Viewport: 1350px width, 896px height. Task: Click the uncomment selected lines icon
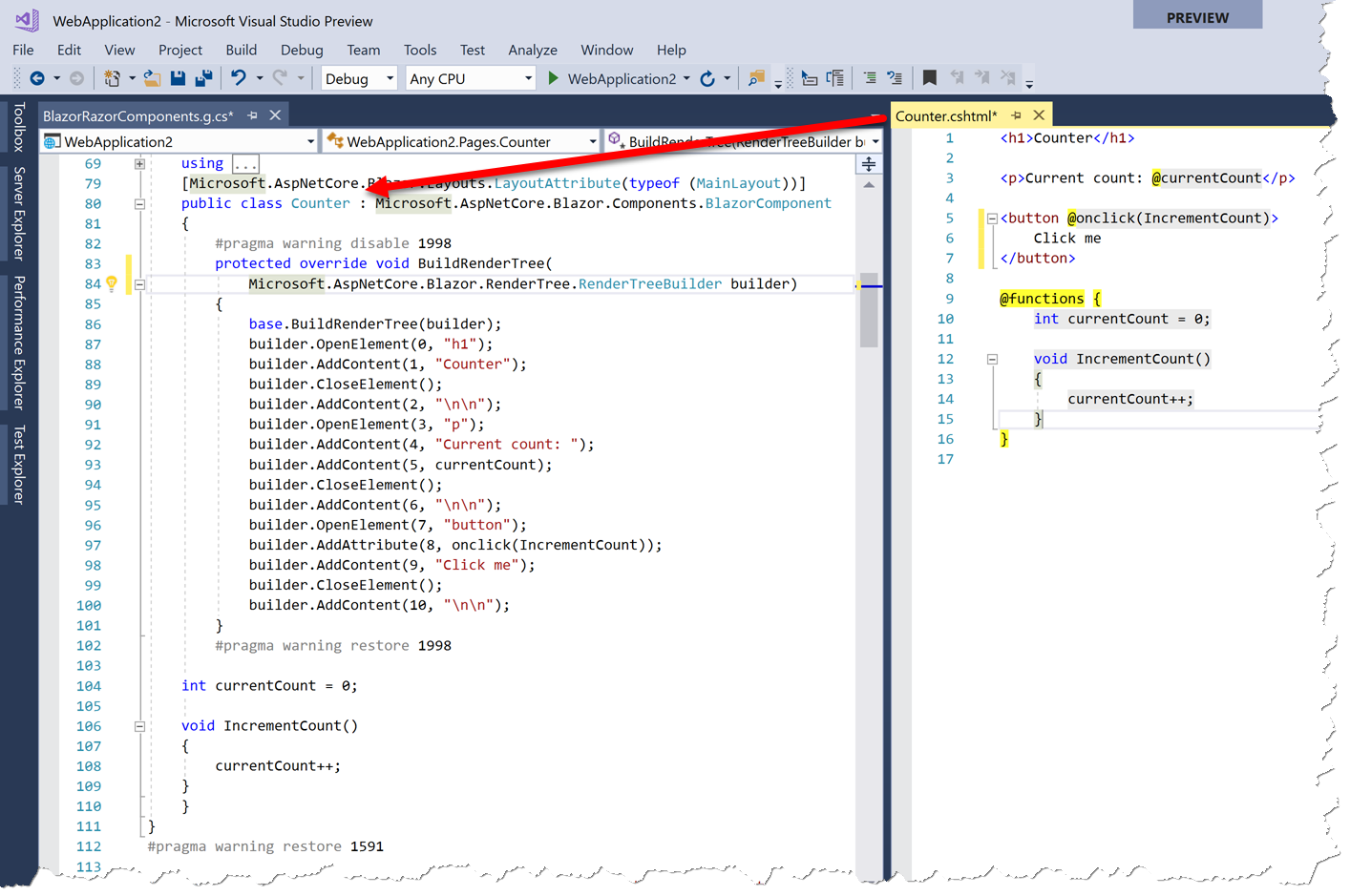(895, 78)
